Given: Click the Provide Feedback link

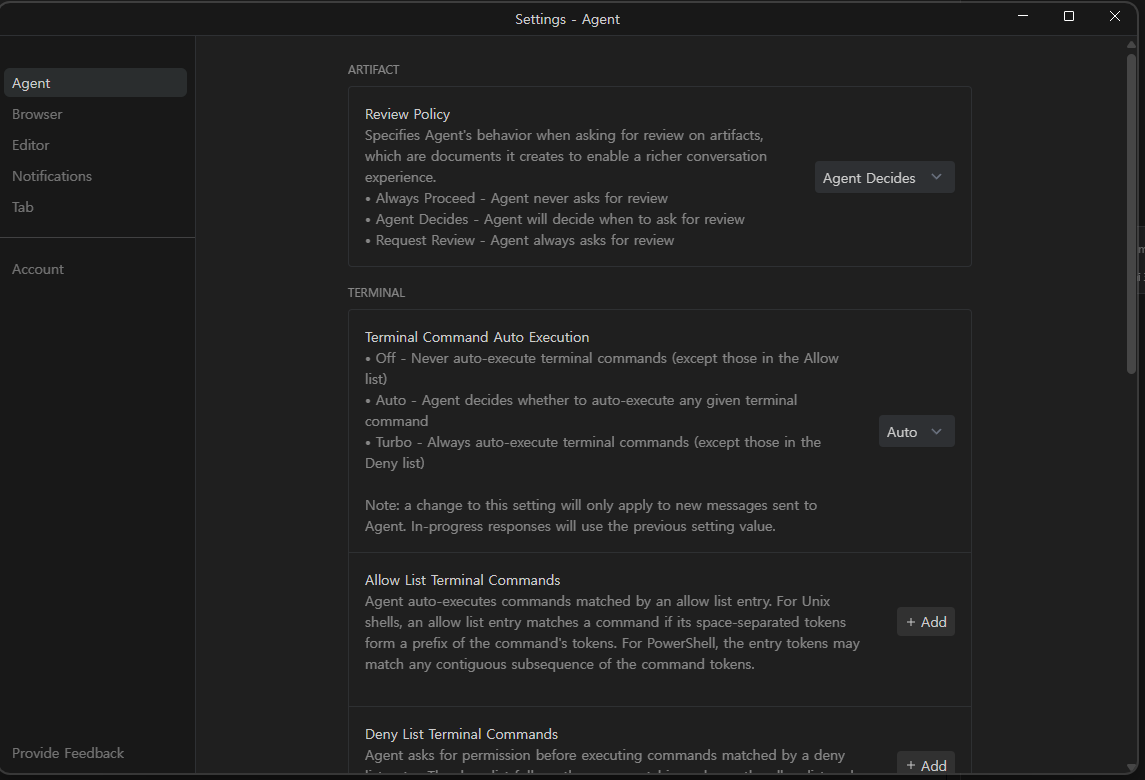Looking at the screenshot, I should 68,753.
